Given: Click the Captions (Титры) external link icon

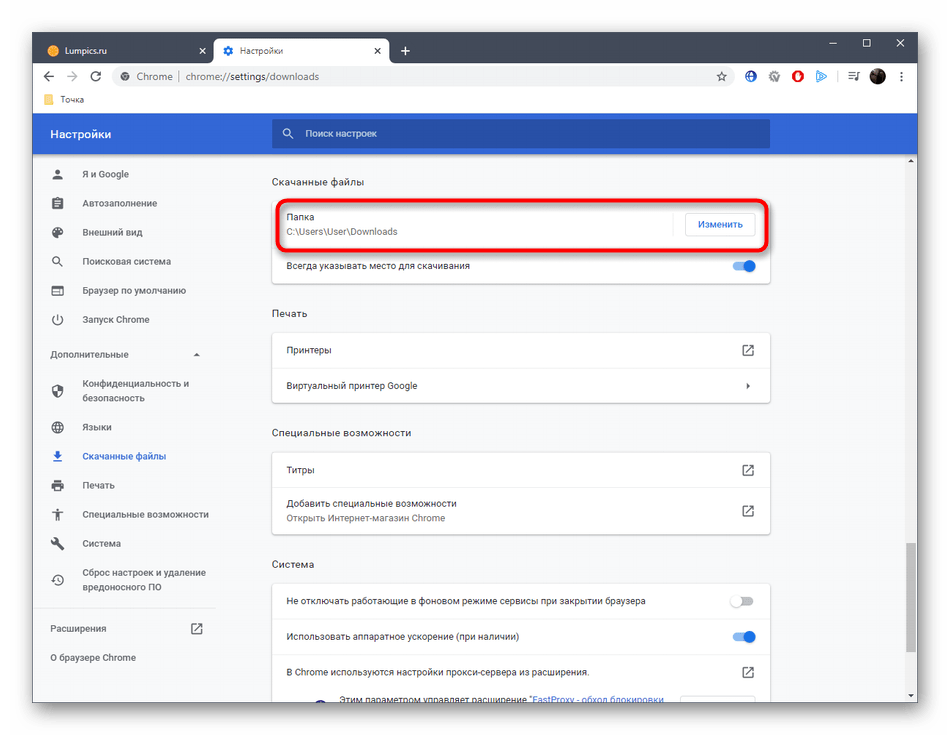Looking at the screenshot, I should coord(747,470).
